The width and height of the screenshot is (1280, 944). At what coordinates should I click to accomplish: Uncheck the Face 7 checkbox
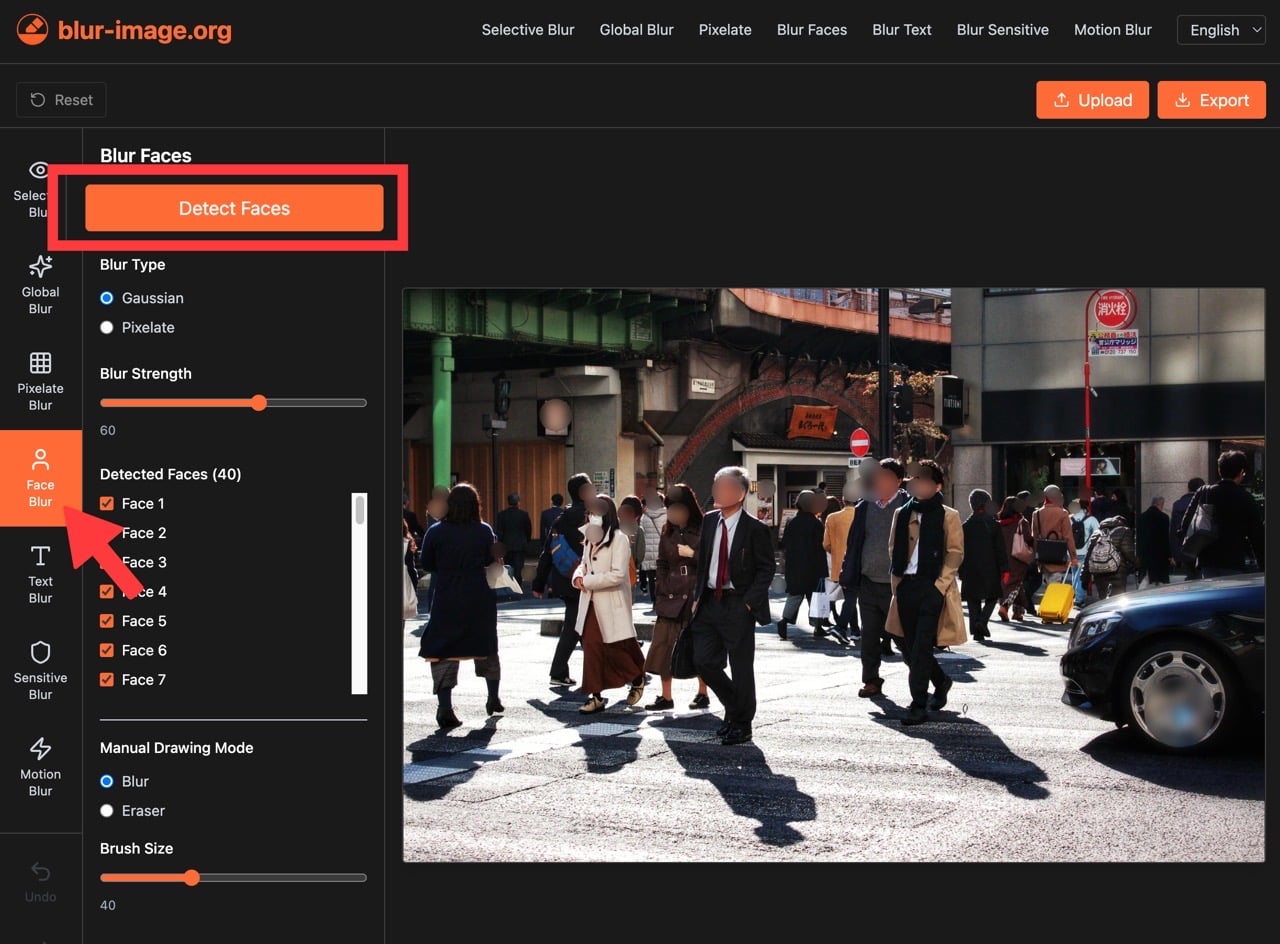(107, 680)
